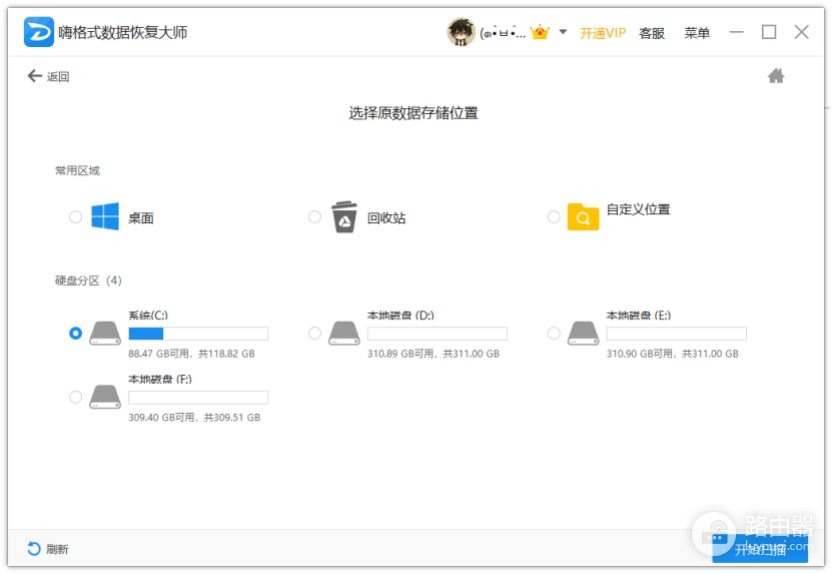Select the 系统(C:) radio button
The width and height of the screenshot is (832, 574).
75,333
